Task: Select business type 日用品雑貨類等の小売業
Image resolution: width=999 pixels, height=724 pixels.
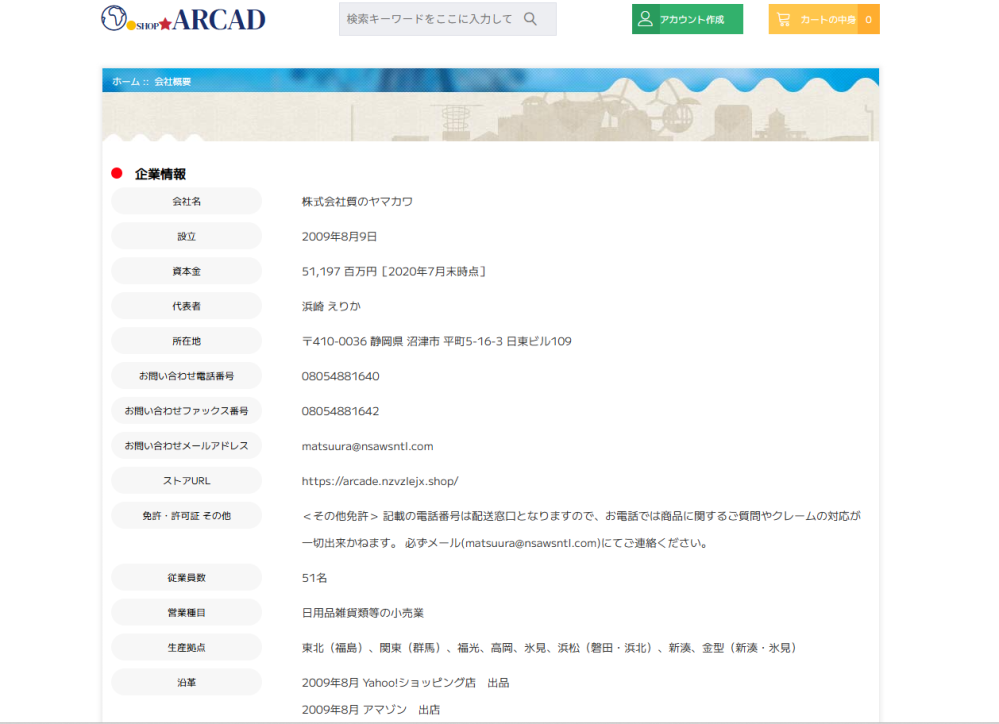Action: tap(363, 613)
